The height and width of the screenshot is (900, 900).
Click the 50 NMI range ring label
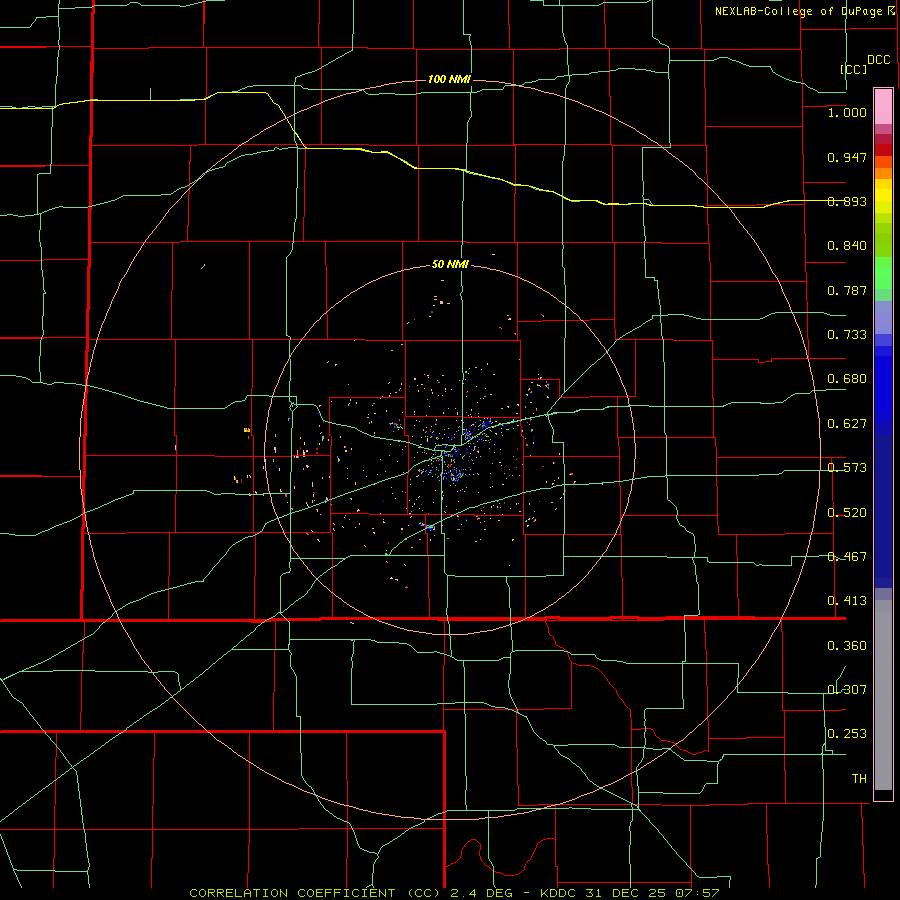[x=449, y=264]
